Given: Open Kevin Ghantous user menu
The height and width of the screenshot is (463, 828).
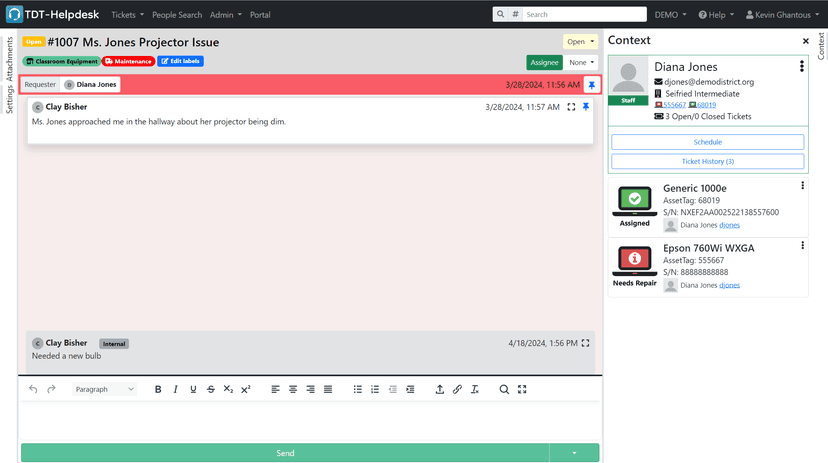Looking at the screenshot, I should (x=782, y=15).
